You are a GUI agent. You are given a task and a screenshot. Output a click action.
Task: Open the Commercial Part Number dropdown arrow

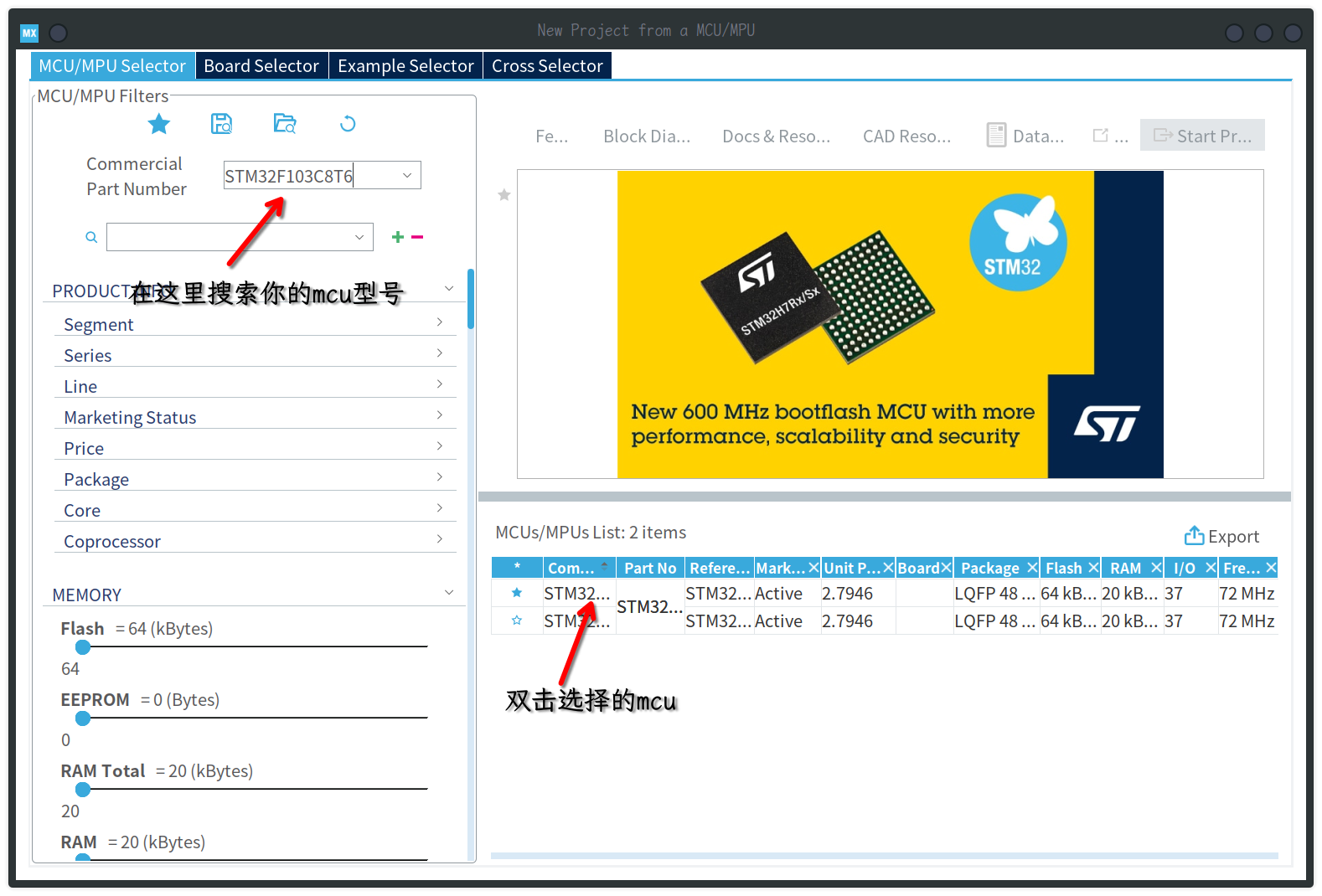407,175
